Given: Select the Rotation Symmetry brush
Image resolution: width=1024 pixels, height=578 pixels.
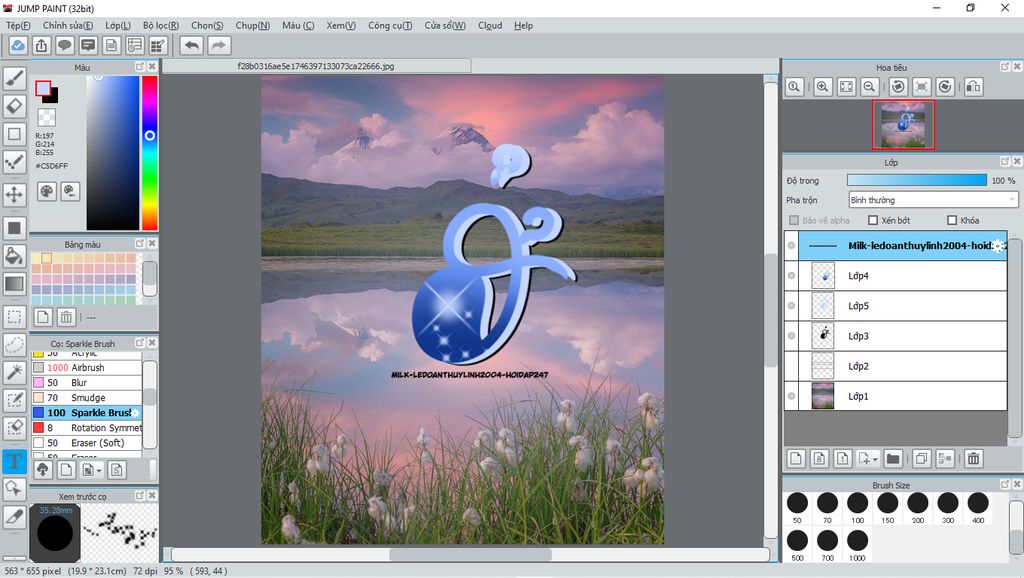Looking at the screenshot, I should (x=87, y=428).
